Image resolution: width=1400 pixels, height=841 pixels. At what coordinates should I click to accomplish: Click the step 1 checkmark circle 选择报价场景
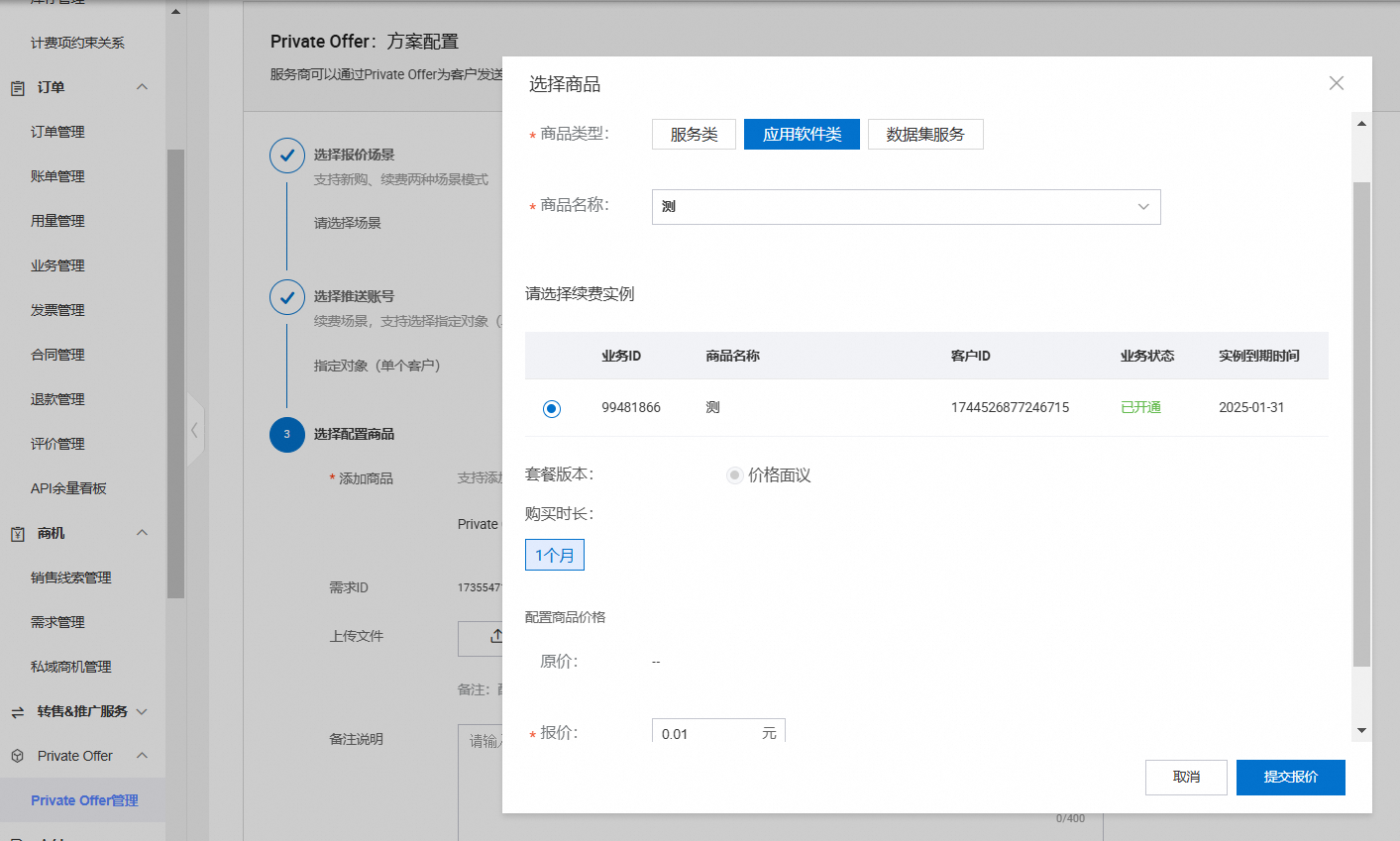[287, 156]
